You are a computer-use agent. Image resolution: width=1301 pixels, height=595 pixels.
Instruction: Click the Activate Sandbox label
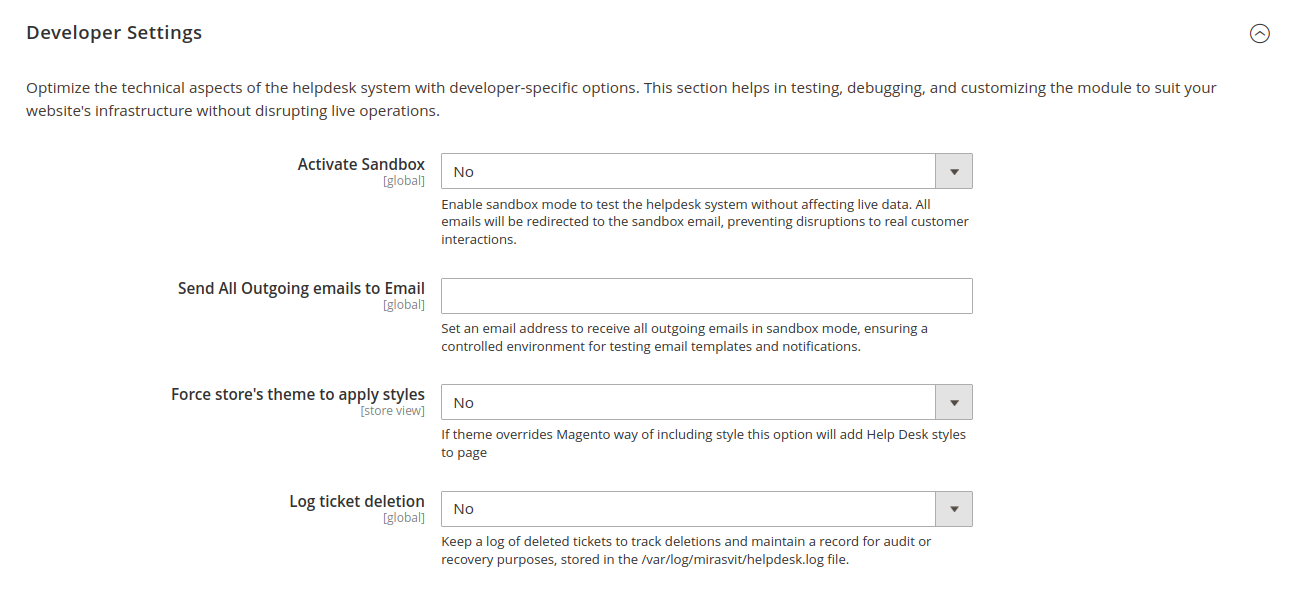click(360, 164)
